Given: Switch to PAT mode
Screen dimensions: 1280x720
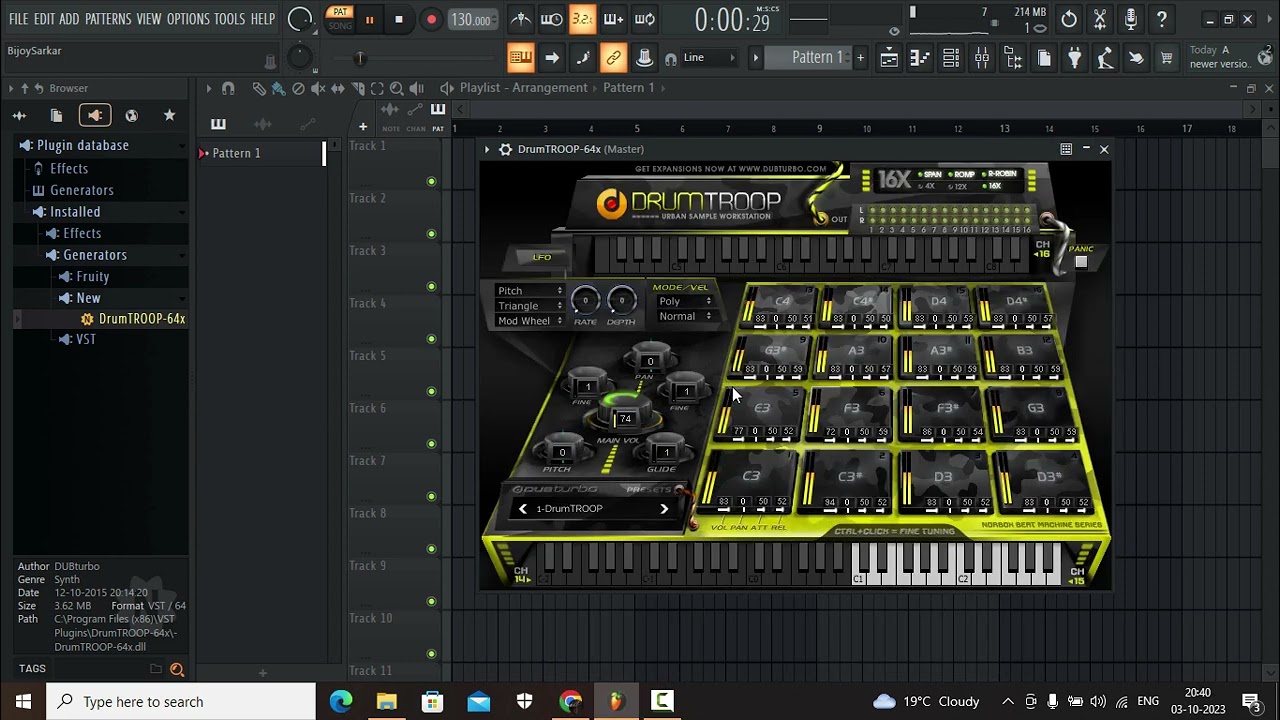Looking at the screenshot, I should click(x=340, y=12).
